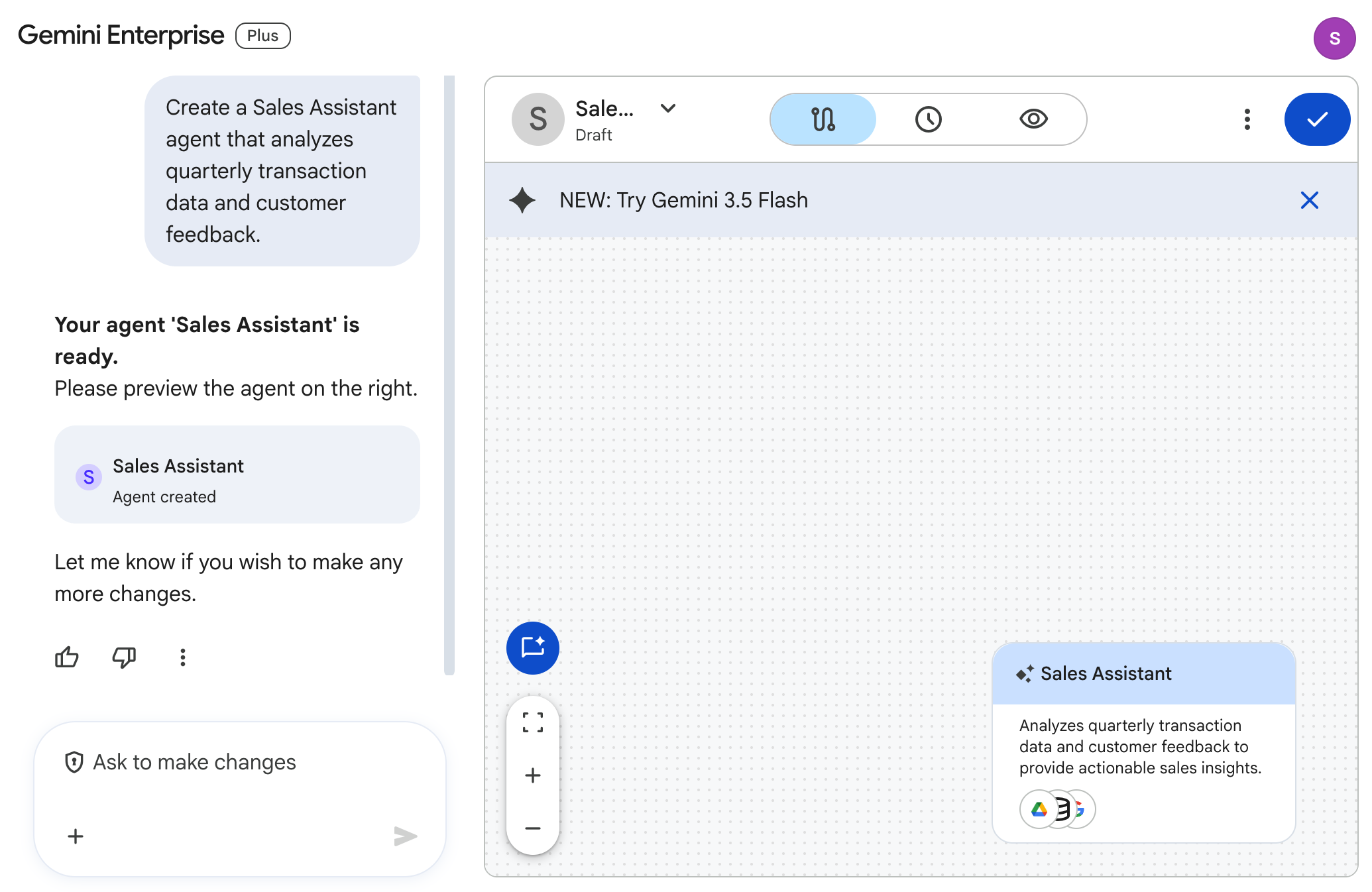The width and height of the screenshot is (1372, 892).
Task: Click the blue checkmark publish button
Action: tap(1317, 119)
